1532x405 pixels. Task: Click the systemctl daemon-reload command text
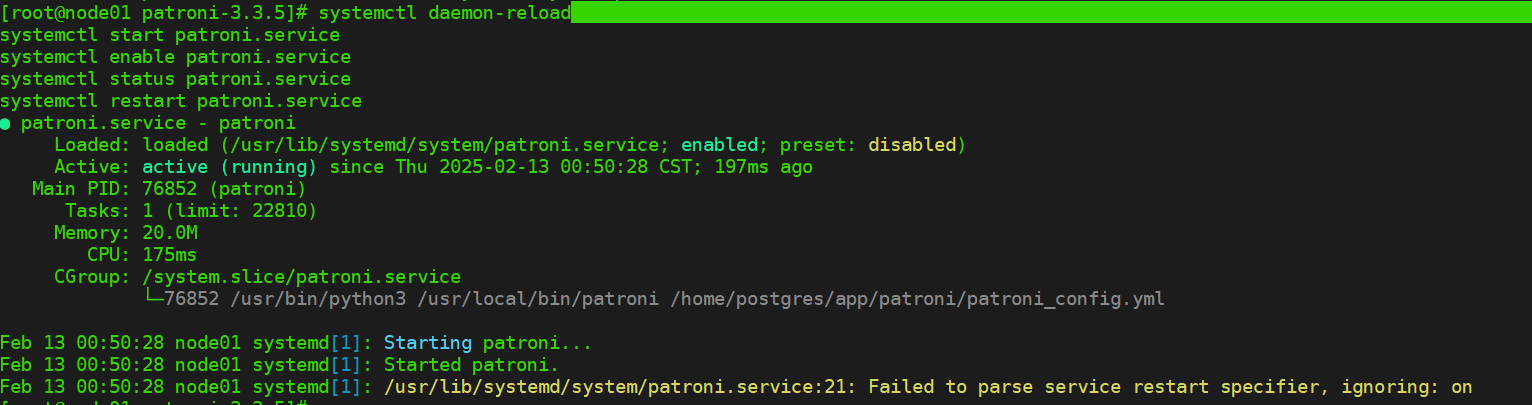point(461,13)
